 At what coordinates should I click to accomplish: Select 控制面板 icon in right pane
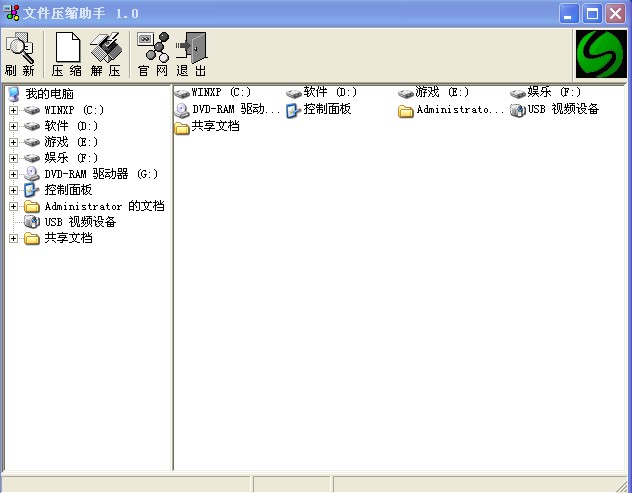pos(293,110)
